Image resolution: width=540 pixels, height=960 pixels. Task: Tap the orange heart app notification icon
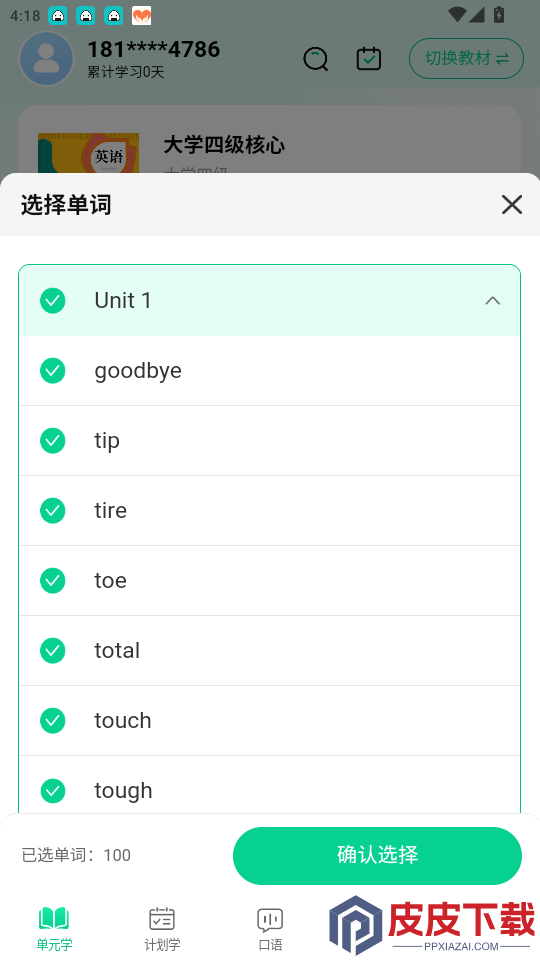pyautogui.click(x=141, y=15)
